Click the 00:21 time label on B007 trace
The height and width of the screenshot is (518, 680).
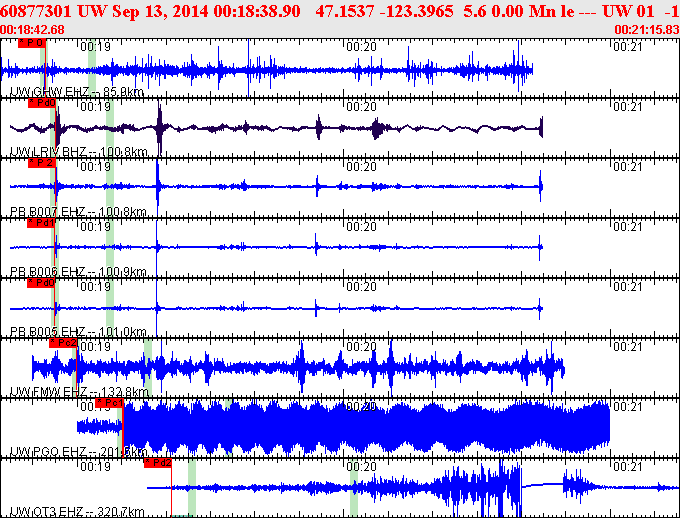point(628,166)
